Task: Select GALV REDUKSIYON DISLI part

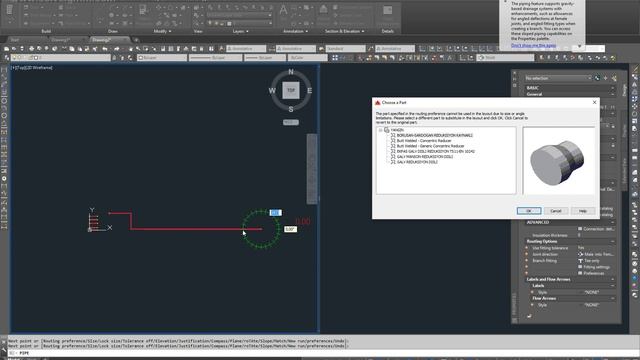Action: click(x=417, y=162)
